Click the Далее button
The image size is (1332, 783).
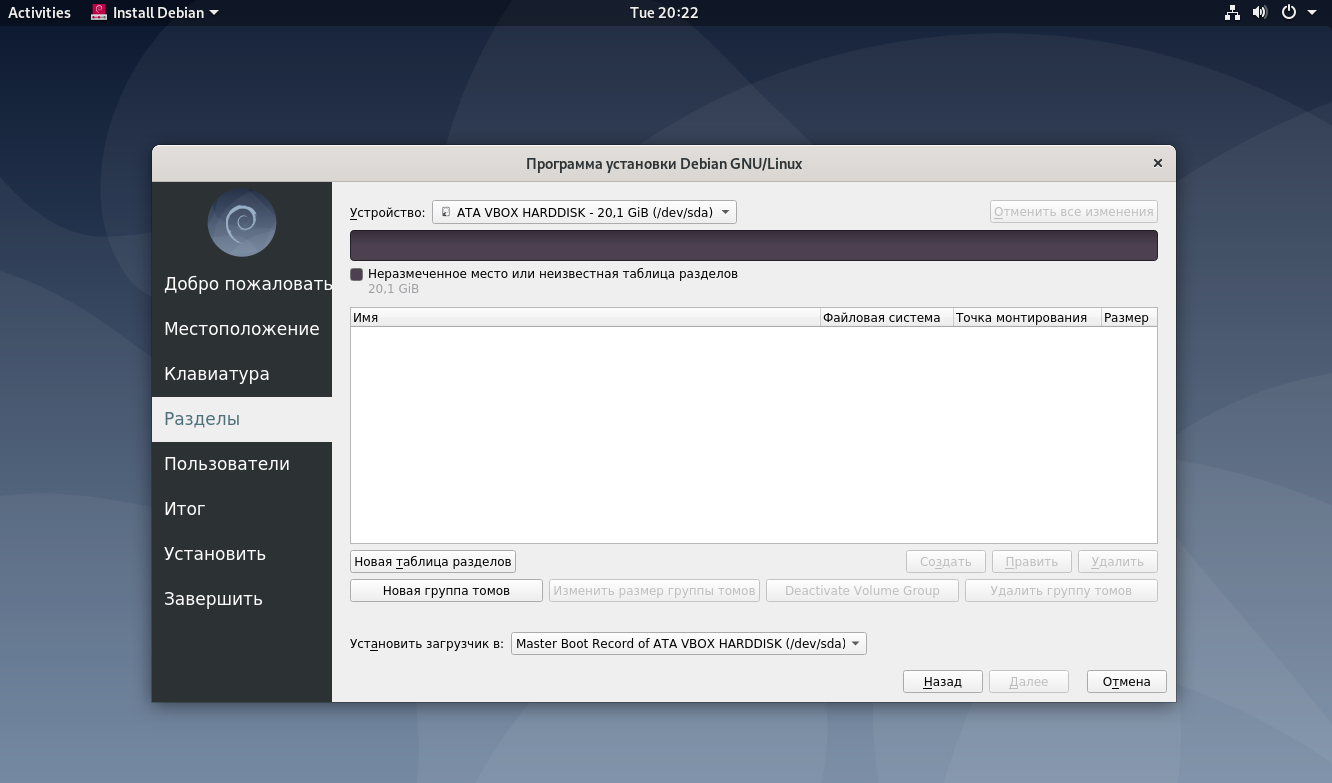point(1029,681)
